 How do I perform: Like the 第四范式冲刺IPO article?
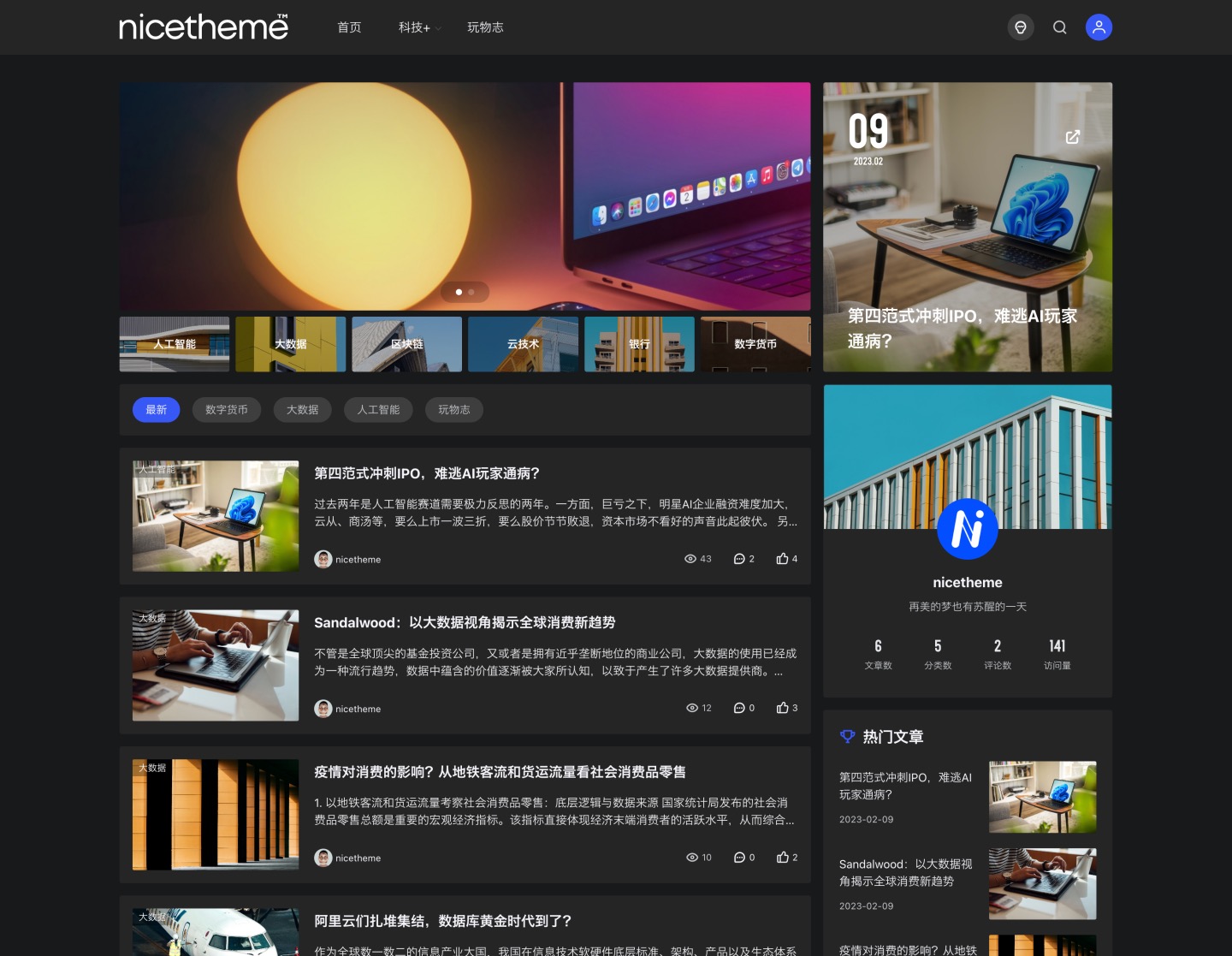[x=782, y=559]
